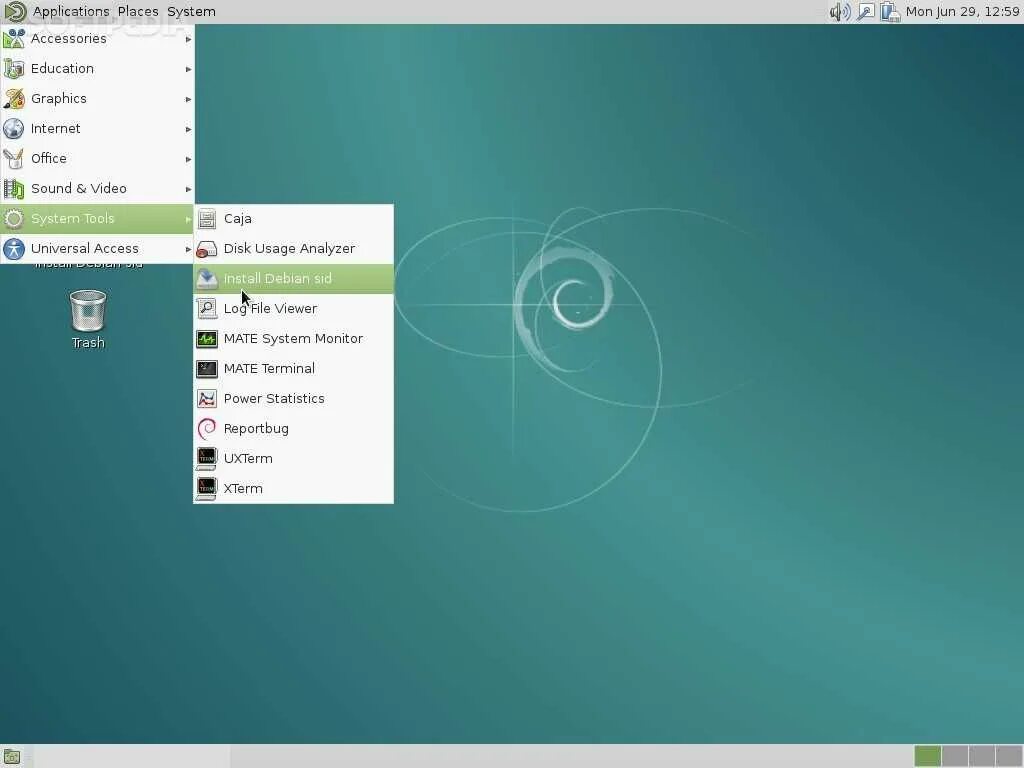
Task: Click the Accessories category icon
Action: pos(14,39)
